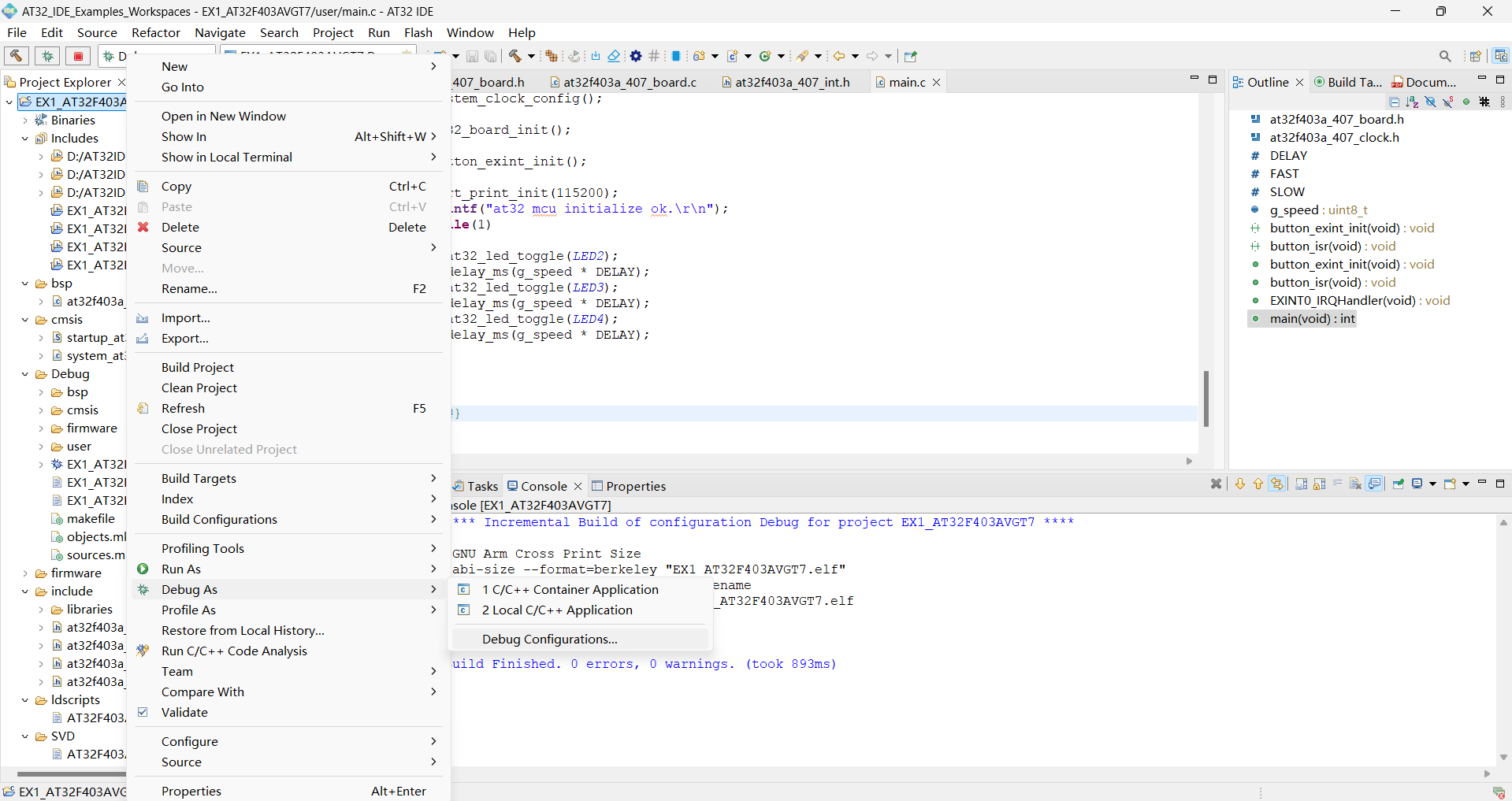Open the Open Console dropdown arrow
The width and height of the screenshot is (1512, 801).
click(1466, 484)
